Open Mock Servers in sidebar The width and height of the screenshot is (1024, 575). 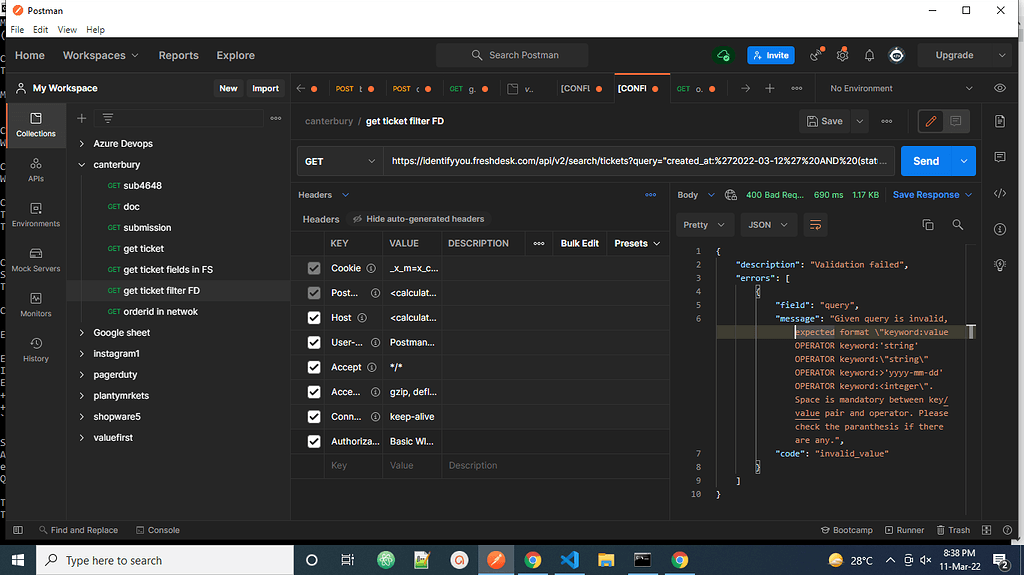35,259
